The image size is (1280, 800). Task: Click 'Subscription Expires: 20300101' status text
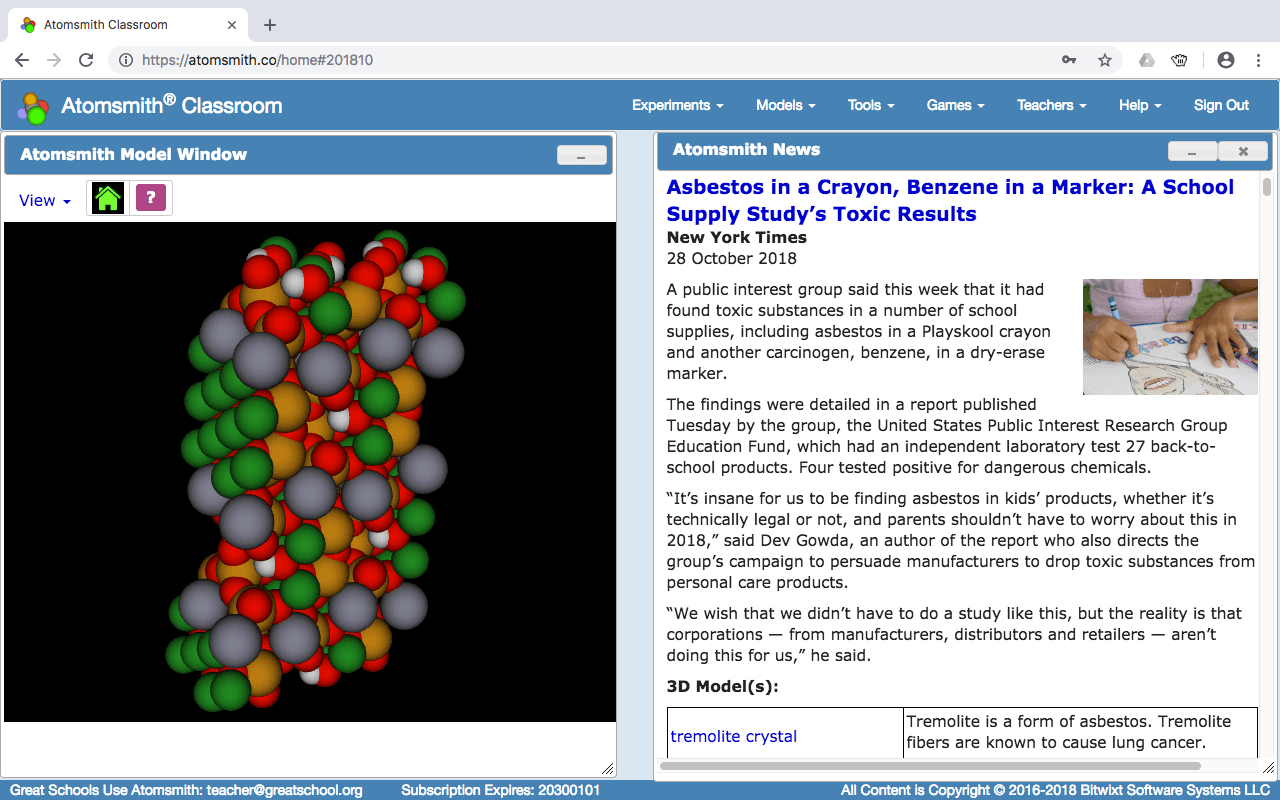pyautogui.click(x=501, y=791)
